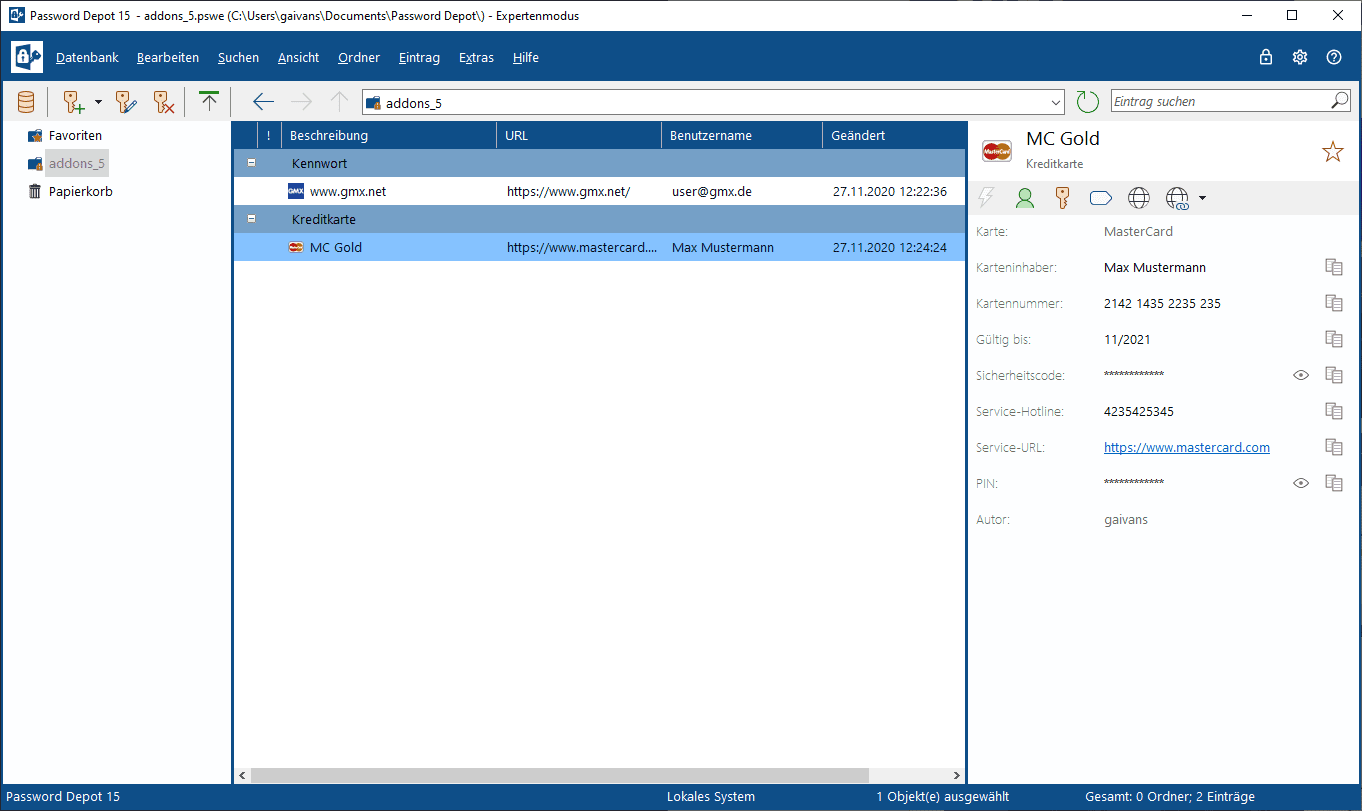Open the Bearbeiten menu

(168, 58)
